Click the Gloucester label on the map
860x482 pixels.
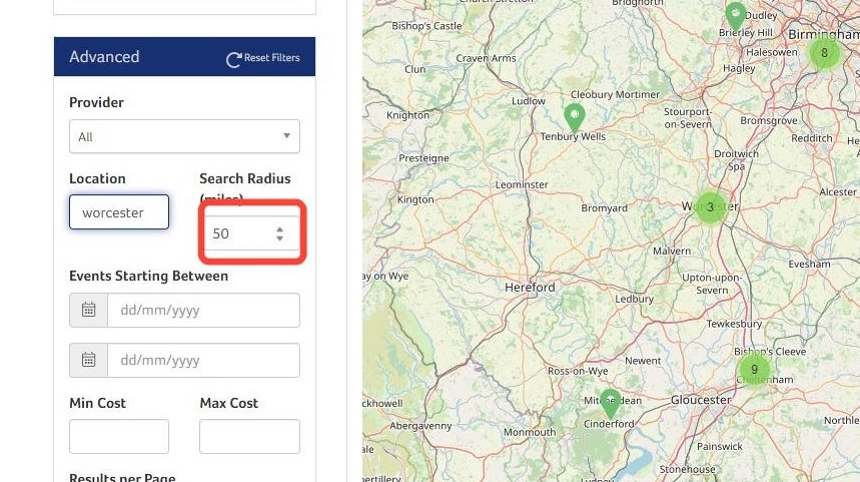click(x=701, y=400)
